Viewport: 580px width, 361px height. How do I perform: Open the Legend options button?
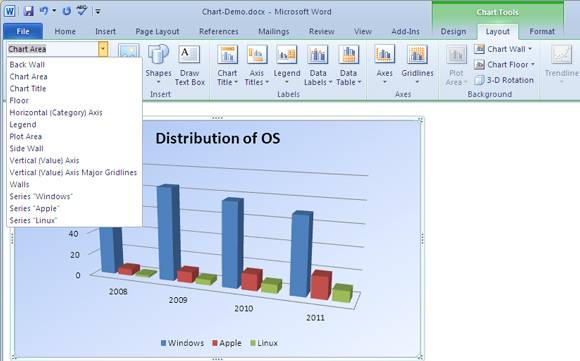(287, 65)
